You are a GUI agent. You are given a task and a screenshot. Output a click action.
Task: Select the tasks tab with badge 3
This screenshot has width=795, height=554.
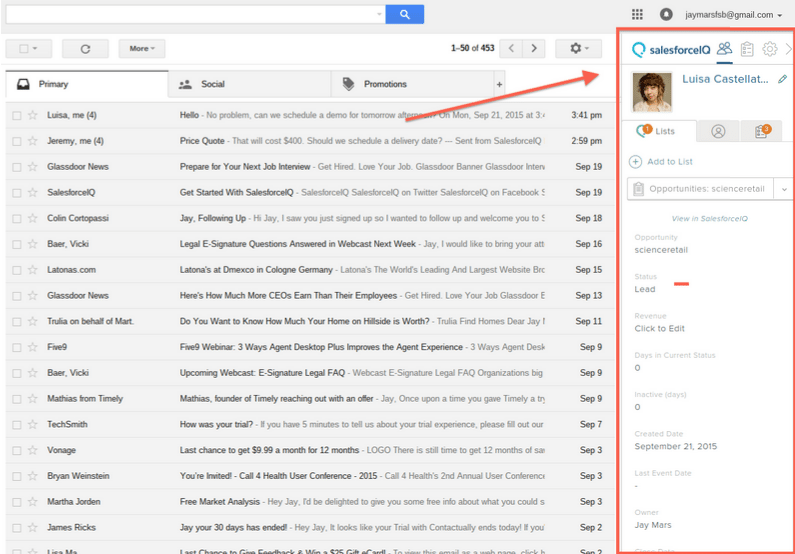[761, 131]
